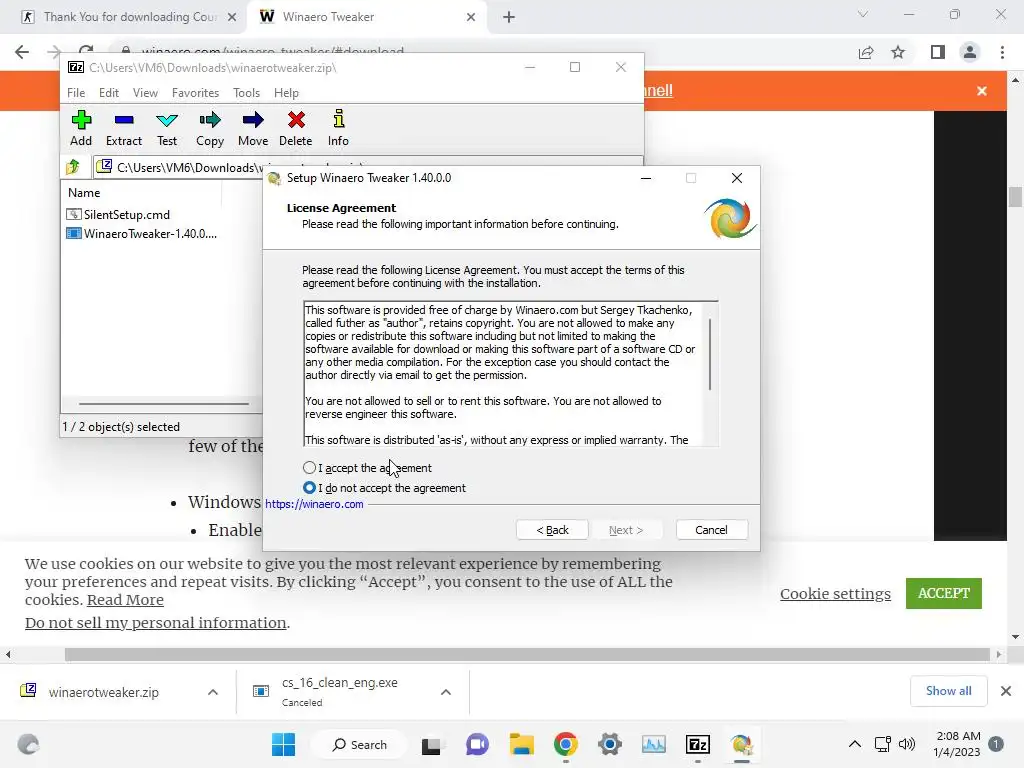The height and width of the screenshot is (768, 1024).
Task: Open the 7-Zip Help menu
Action: [286, 93]
